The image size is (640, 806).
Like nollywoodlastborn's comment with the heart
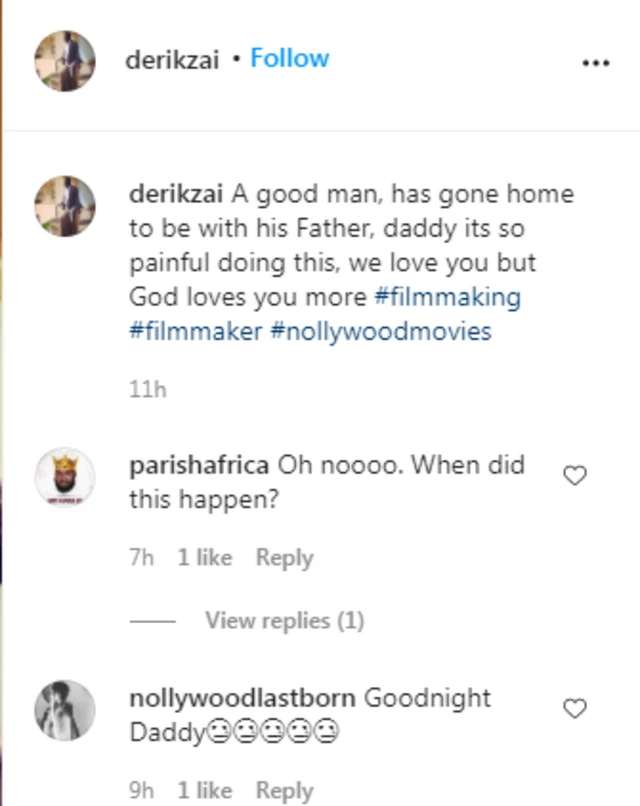(575, 708)
